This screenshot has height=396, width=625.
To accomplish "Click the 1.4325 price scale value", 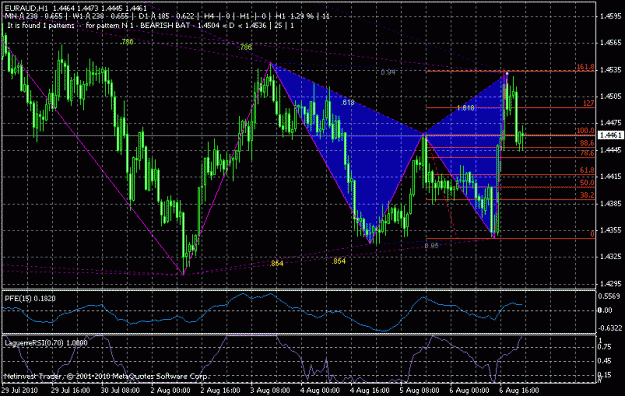I will coord(610,256).
